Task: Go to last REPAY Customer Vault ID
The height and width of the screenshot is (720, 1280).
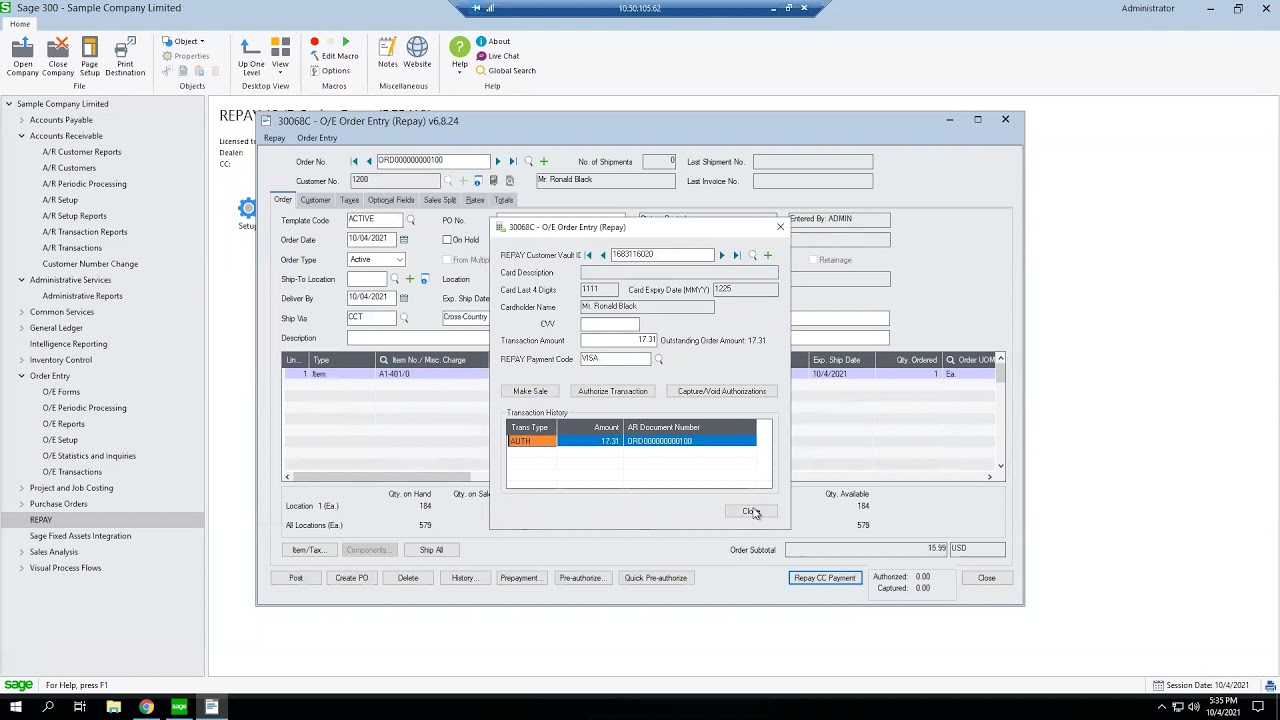Action: pos(737,255)
